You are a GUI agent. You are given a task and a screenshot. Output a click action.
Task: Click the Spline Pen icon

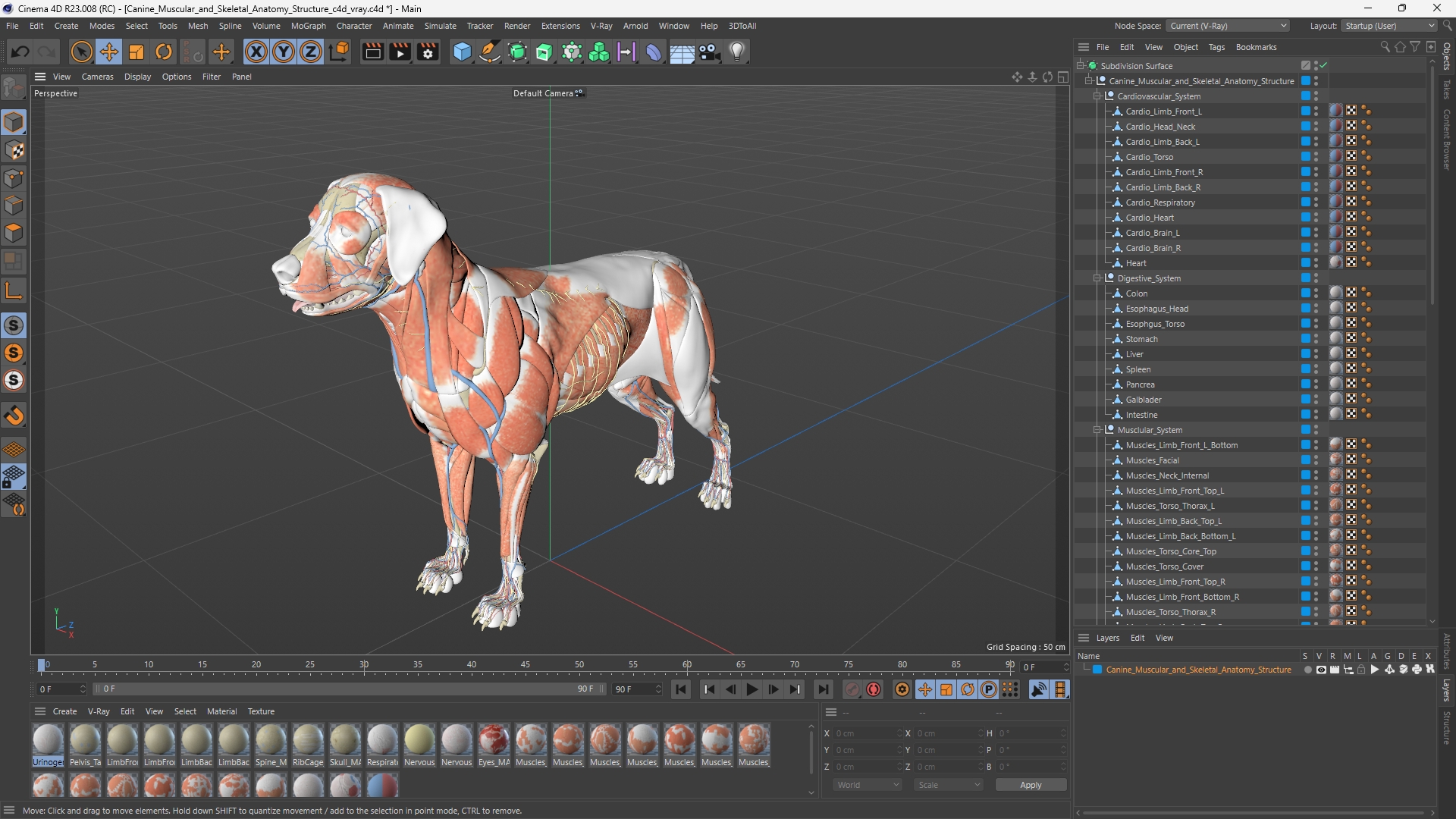tap(490, 52)
